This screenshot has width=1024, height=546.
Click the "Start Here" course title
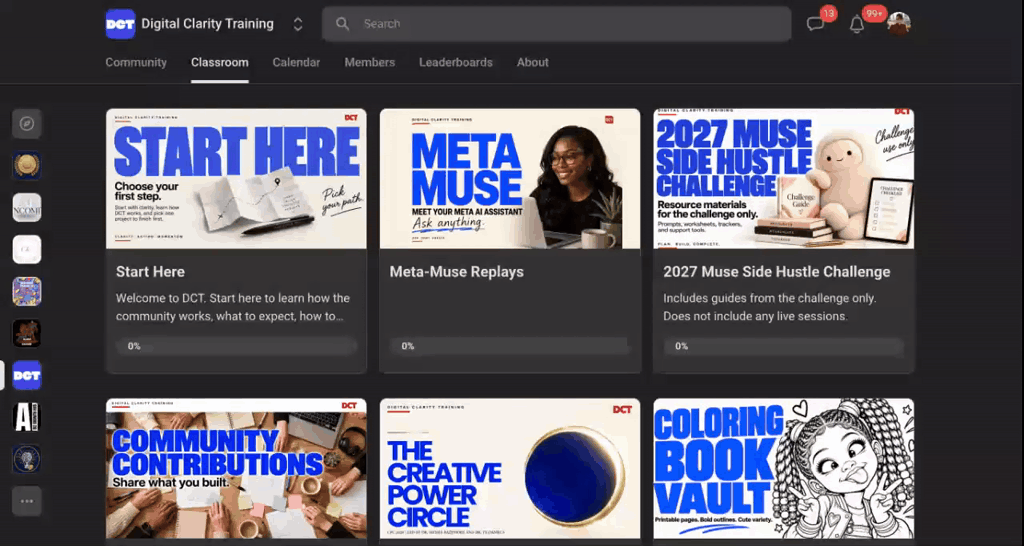(x=150, y=272)
